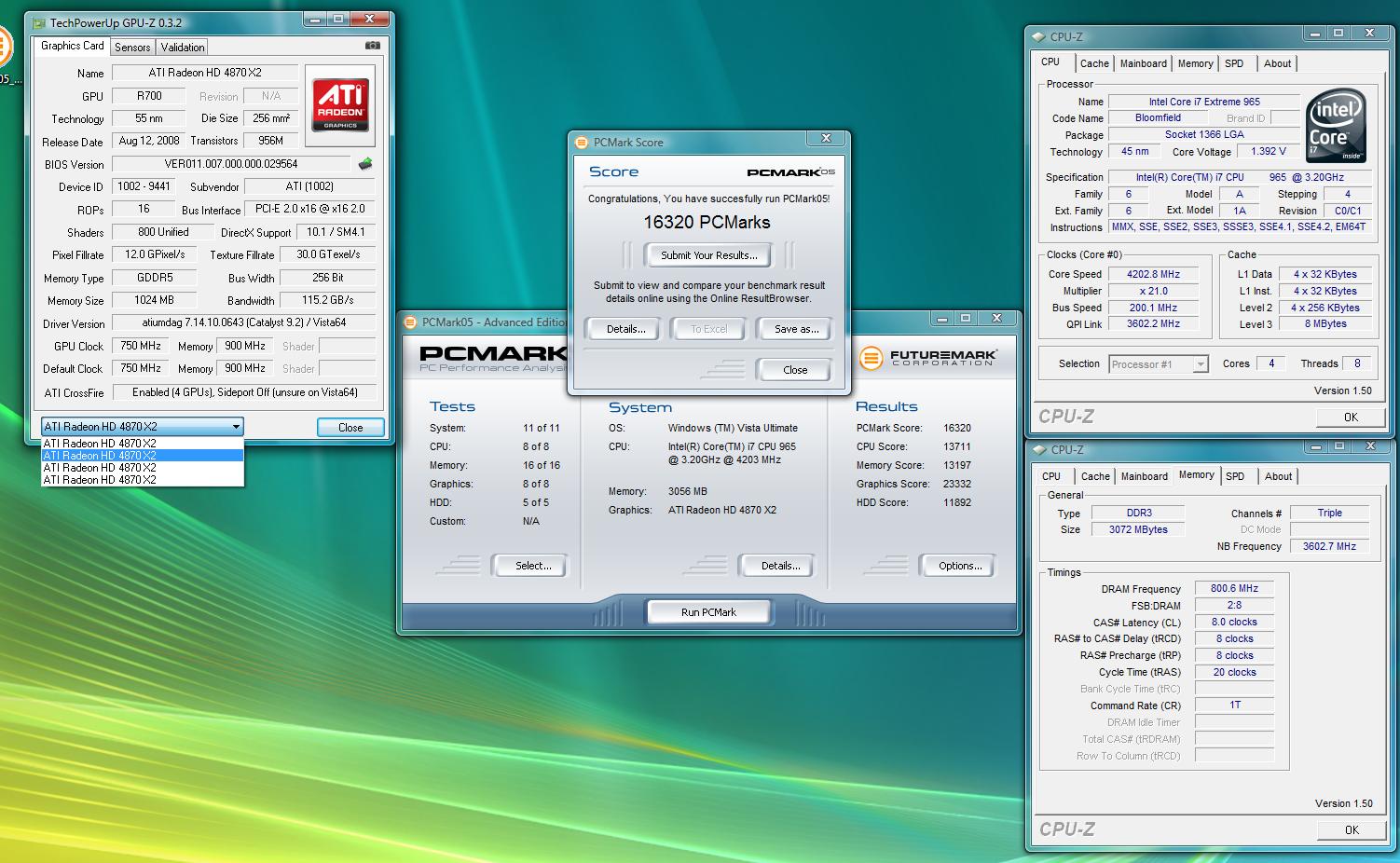The width and height of the screenshot is (1400, 863).
Task: Click ATI CrossFire status field
Action: [x=243, y=392]
